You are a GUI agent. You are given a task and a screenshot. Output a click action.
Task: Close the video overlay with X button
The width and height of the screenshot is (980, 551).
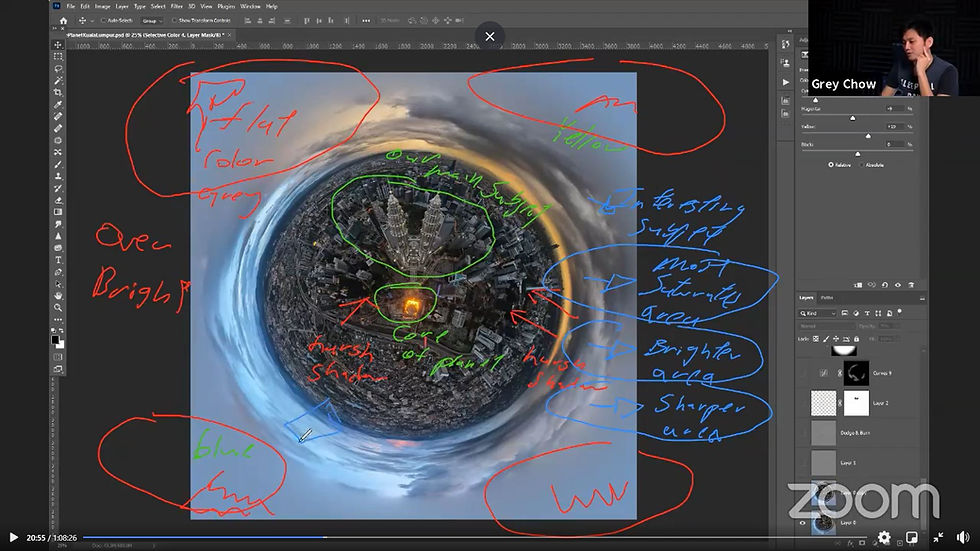pyautogui.click(x=490, y=36)
